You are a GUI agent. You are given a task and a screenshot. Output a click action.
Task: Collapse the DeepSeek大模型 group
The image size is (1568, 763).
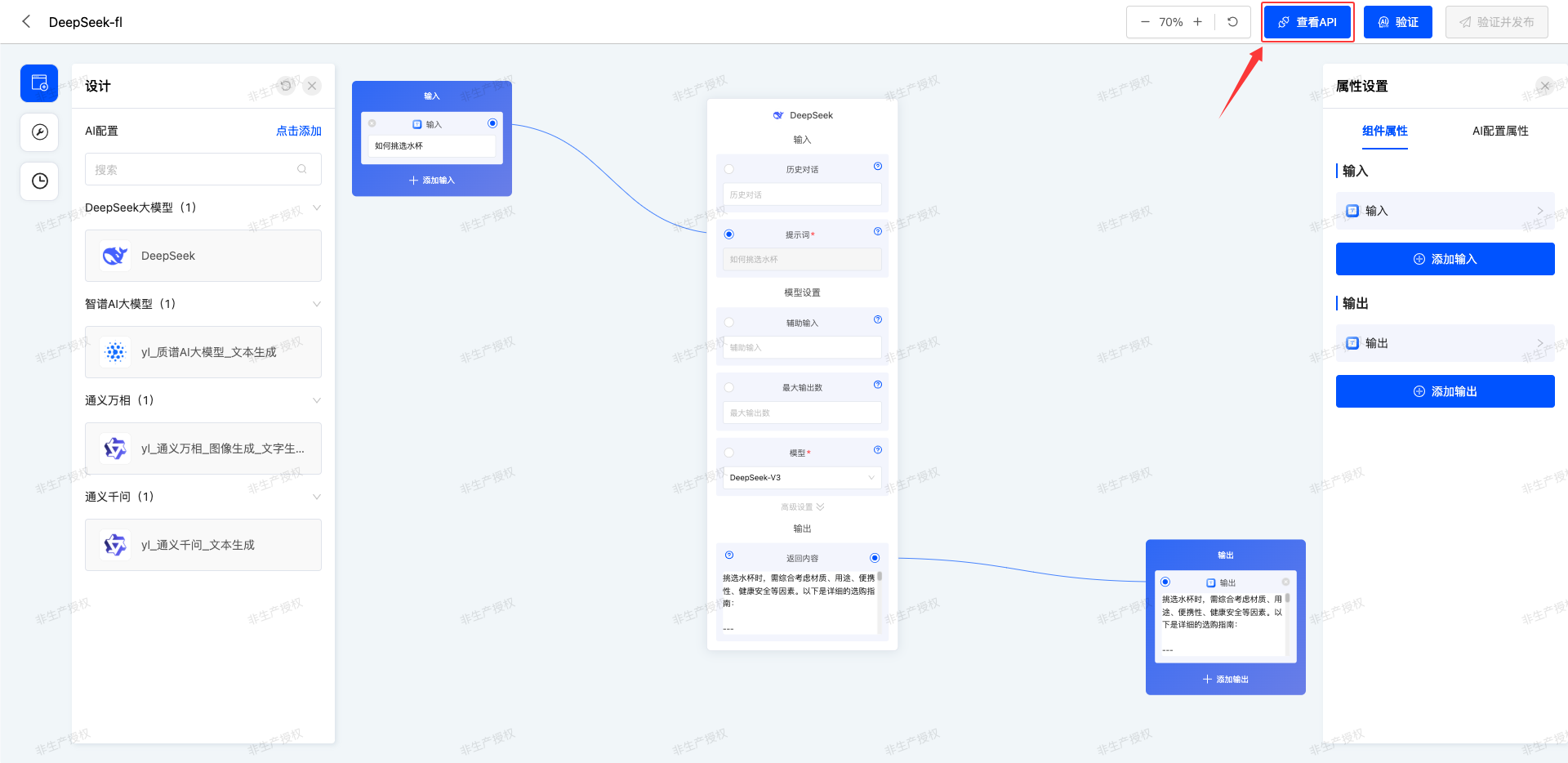(317, 207)
